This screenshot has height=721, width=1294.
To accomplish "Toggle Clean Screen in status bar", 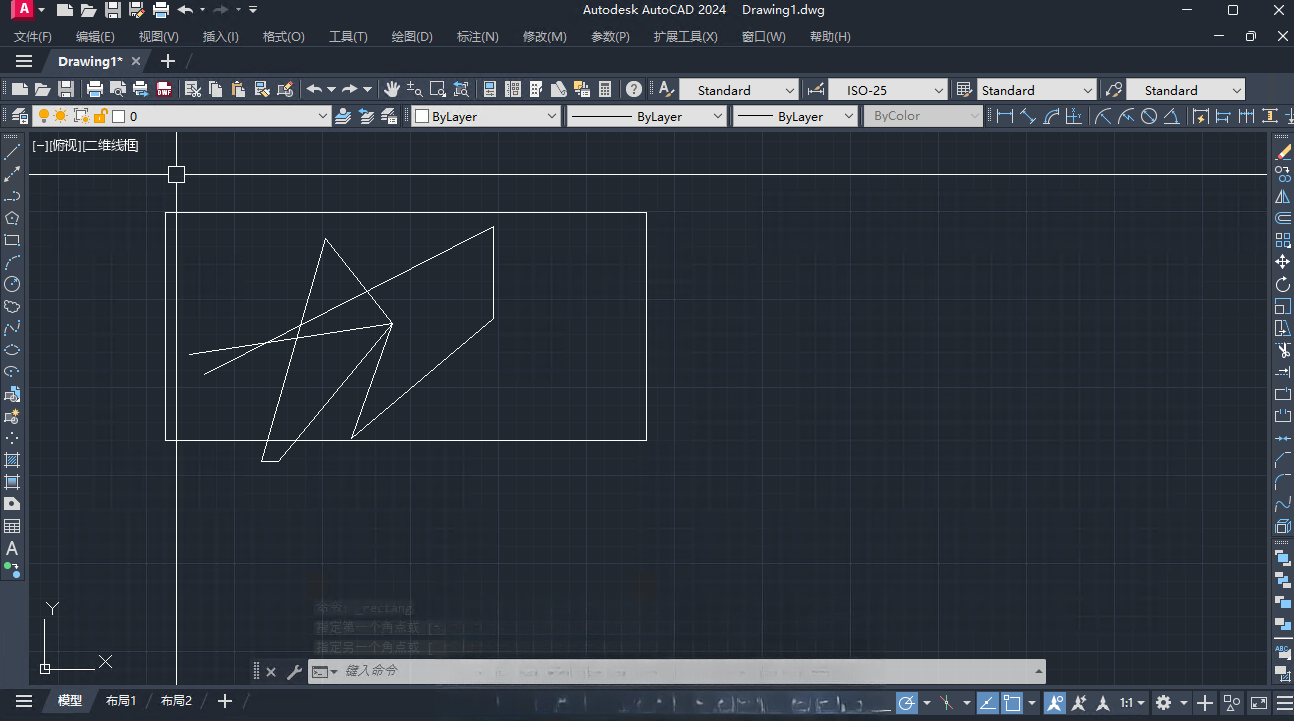I will coord(1258,703).
